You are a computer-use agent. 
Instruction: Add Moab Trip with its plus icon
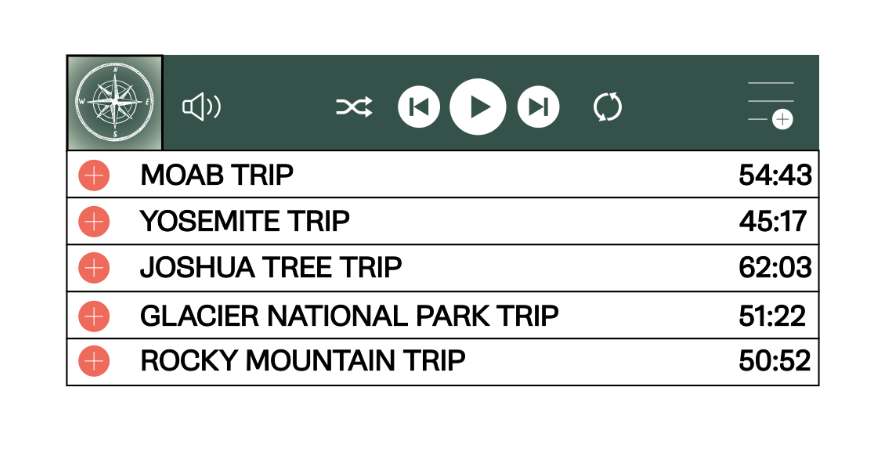94,175
